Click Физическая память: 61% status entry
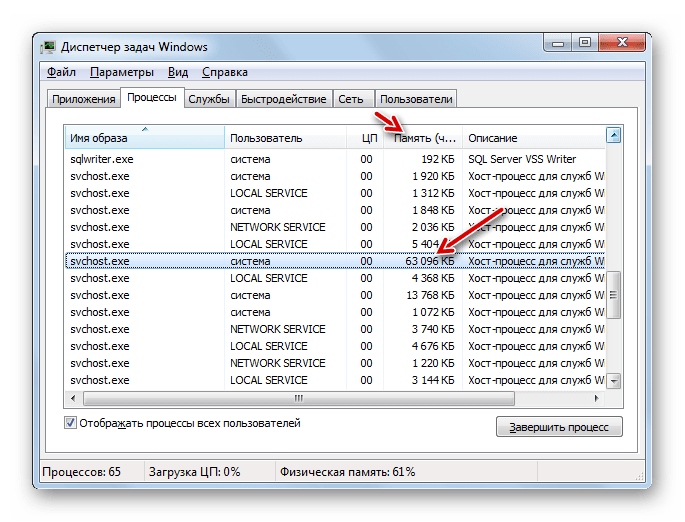Viewport: 685px width, 522px height. point(347,472)
